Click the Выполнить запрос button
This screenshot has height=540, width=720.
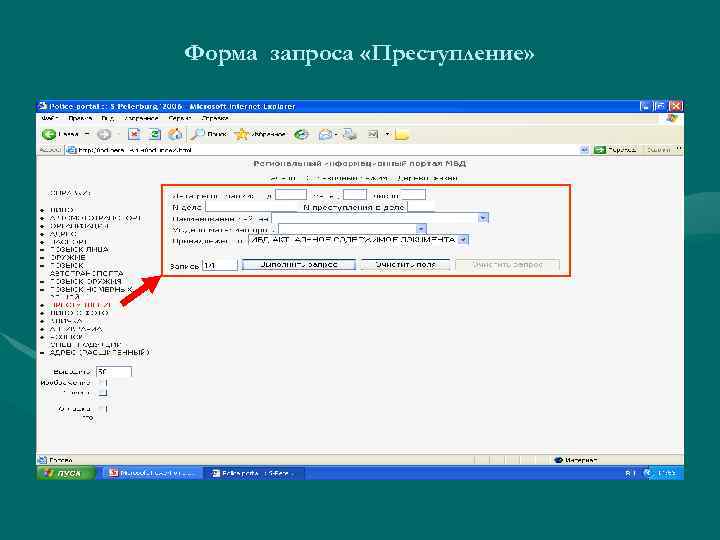click(x=299, y=265)
